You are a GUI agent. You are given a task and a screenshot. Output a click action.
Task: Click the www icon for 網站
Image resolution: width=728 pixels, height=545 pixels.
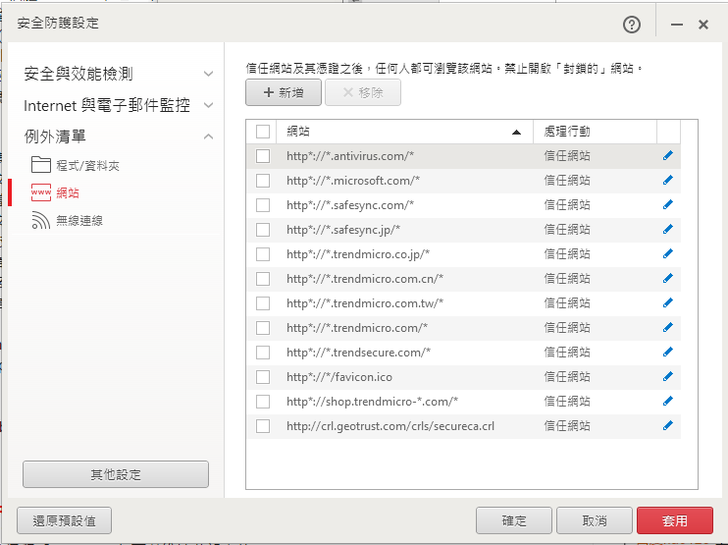[x=41, y=192]
